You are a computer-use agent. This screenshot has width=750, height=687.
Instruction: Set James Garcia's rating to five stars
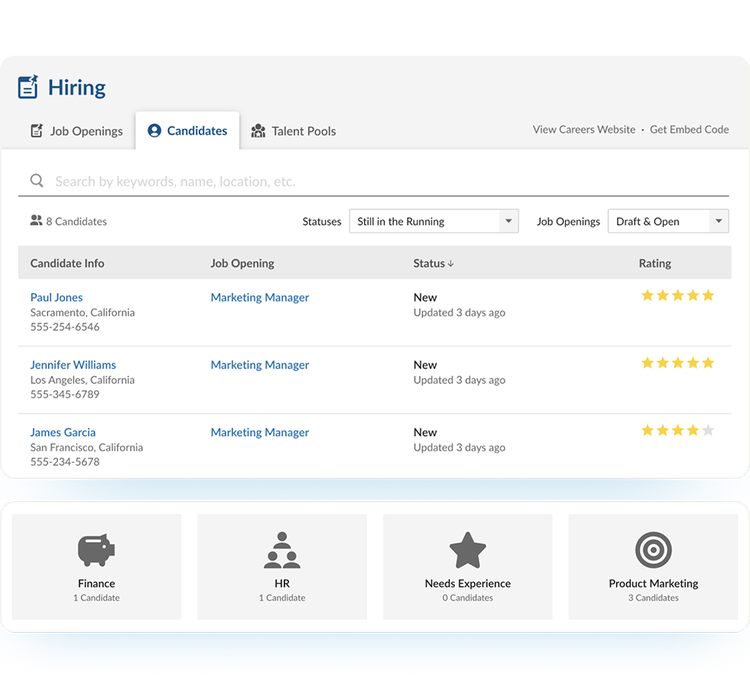pos(708,431)
